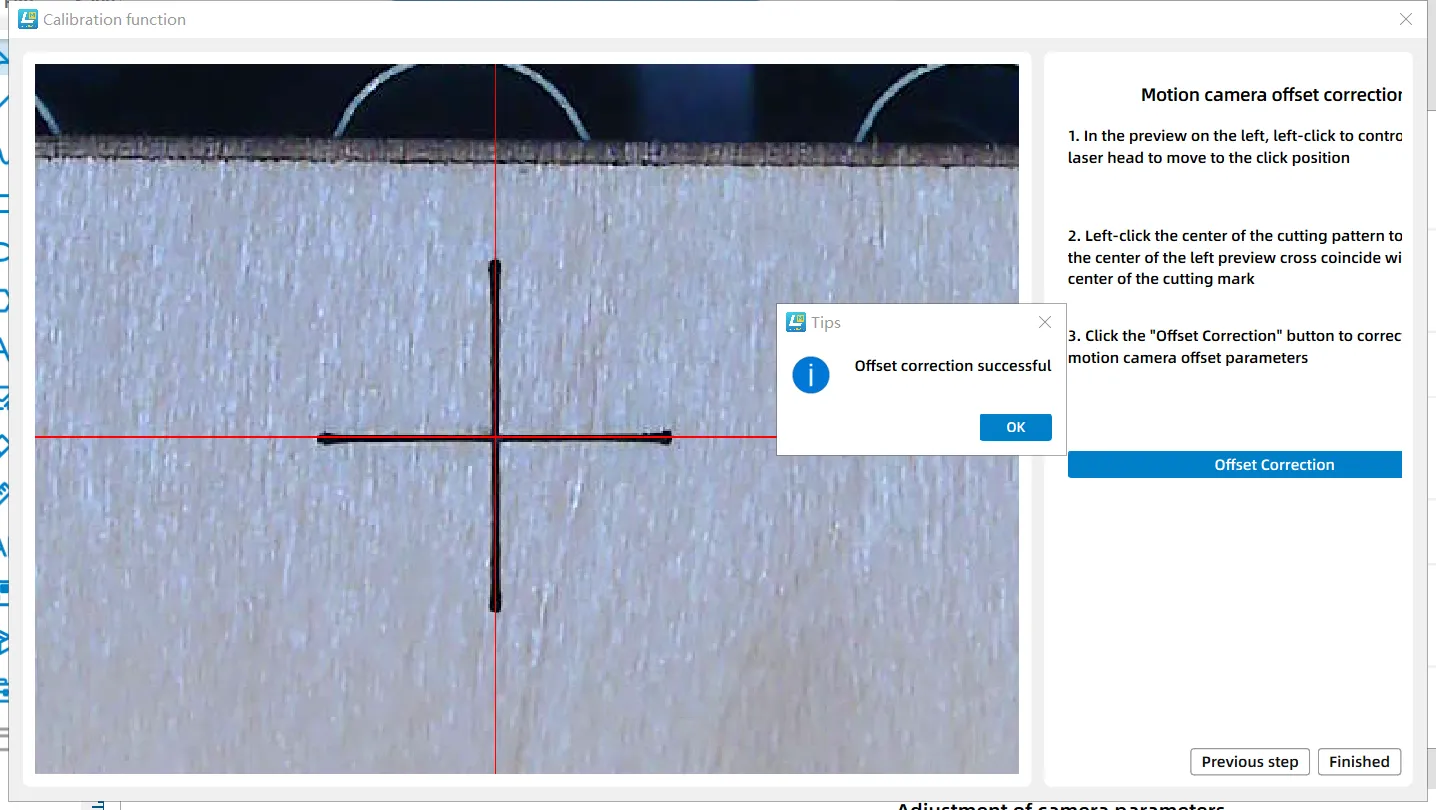The width and height of the screenshot is (1436, 810).
Task: Click the blue info icon in Tips dialog
Action: click(x=811, y=375)
